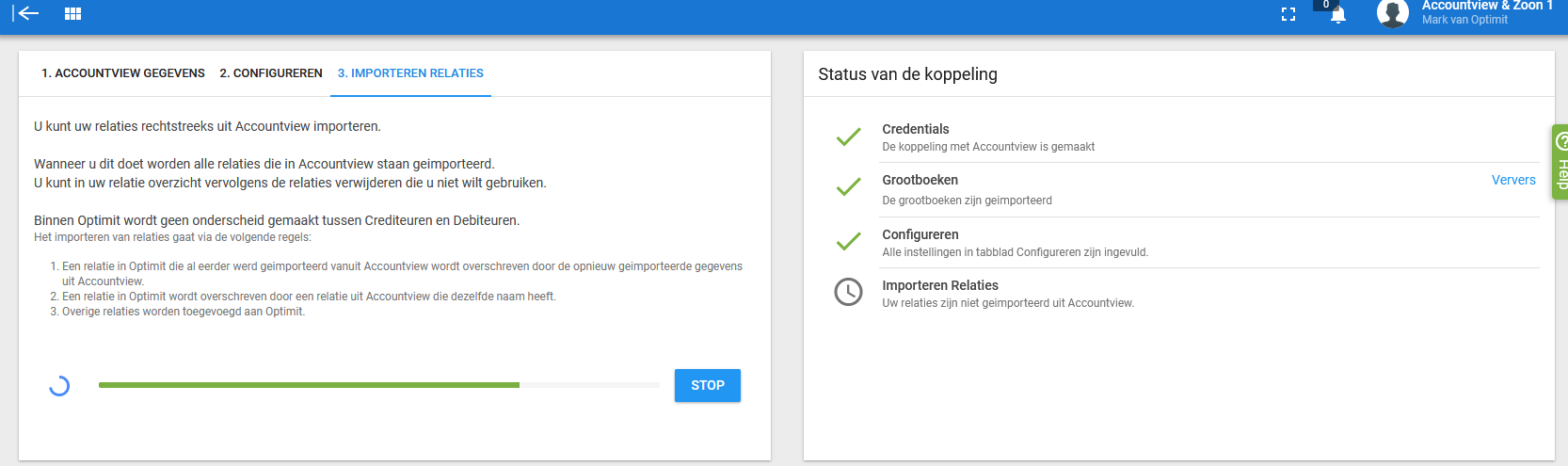Switch to 2. Configureren tab

(271, 72)
